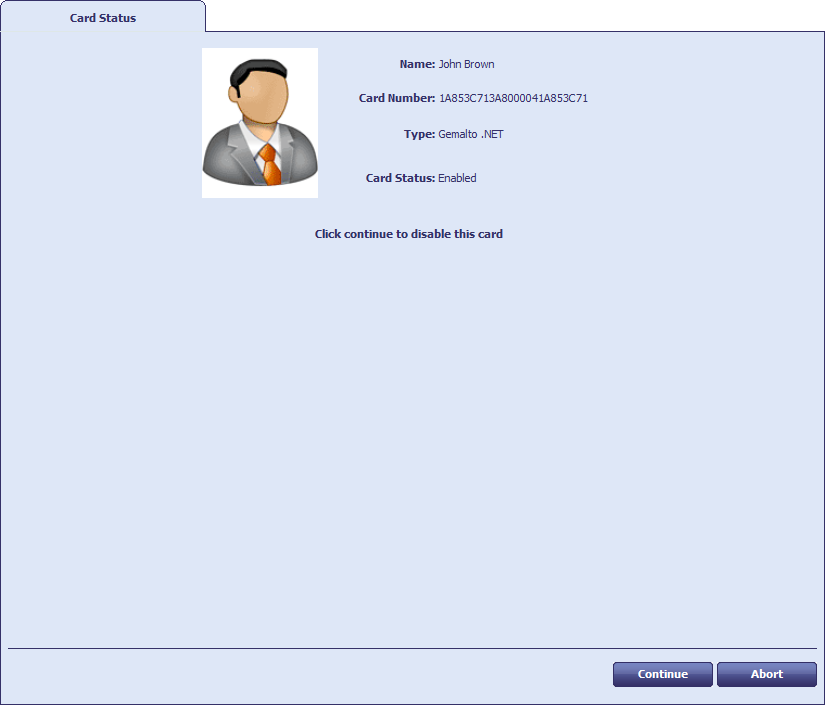The image size is (825, 705).
Task: Click the Type field label
Action: click(419, 134)
